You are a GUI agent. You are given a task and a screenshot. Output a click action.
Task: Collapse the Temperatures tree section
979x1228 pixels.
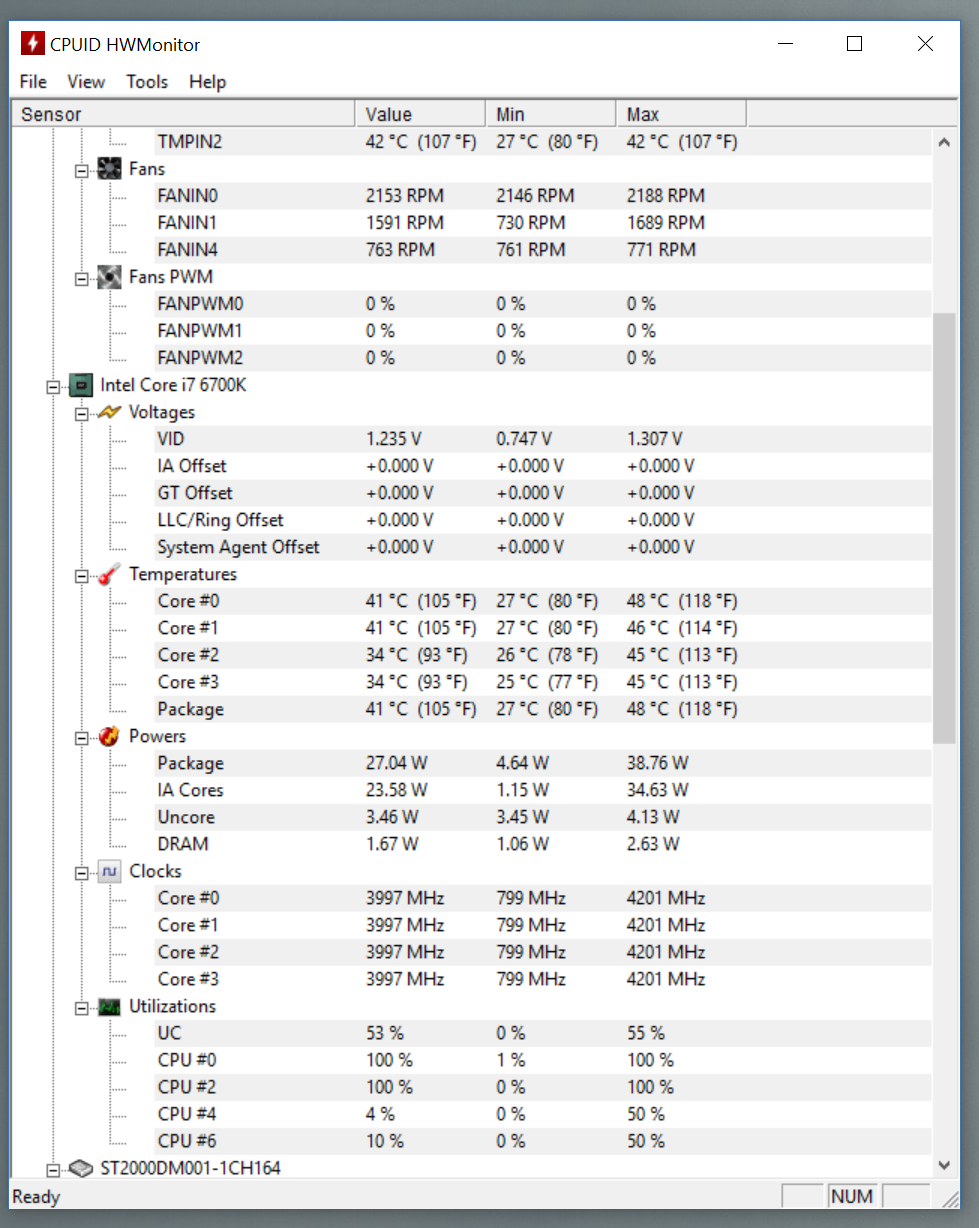(82, 575)
